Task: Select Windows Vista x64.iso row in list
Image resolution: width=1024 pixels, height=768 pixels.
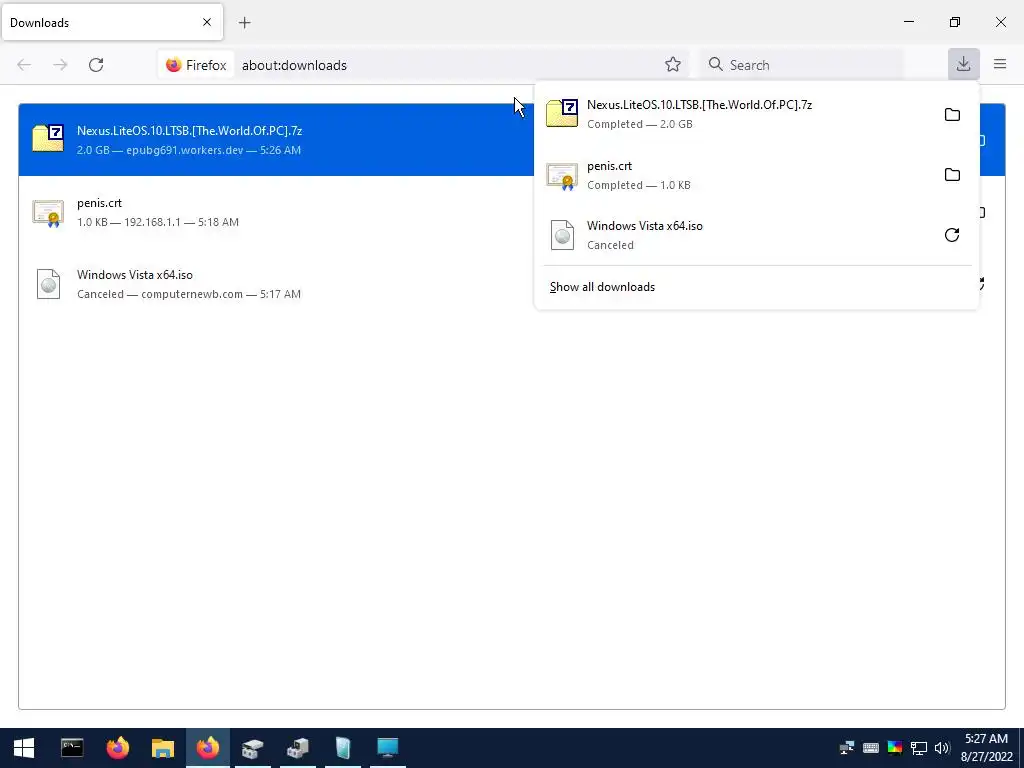Action: [x=276, y=284]
